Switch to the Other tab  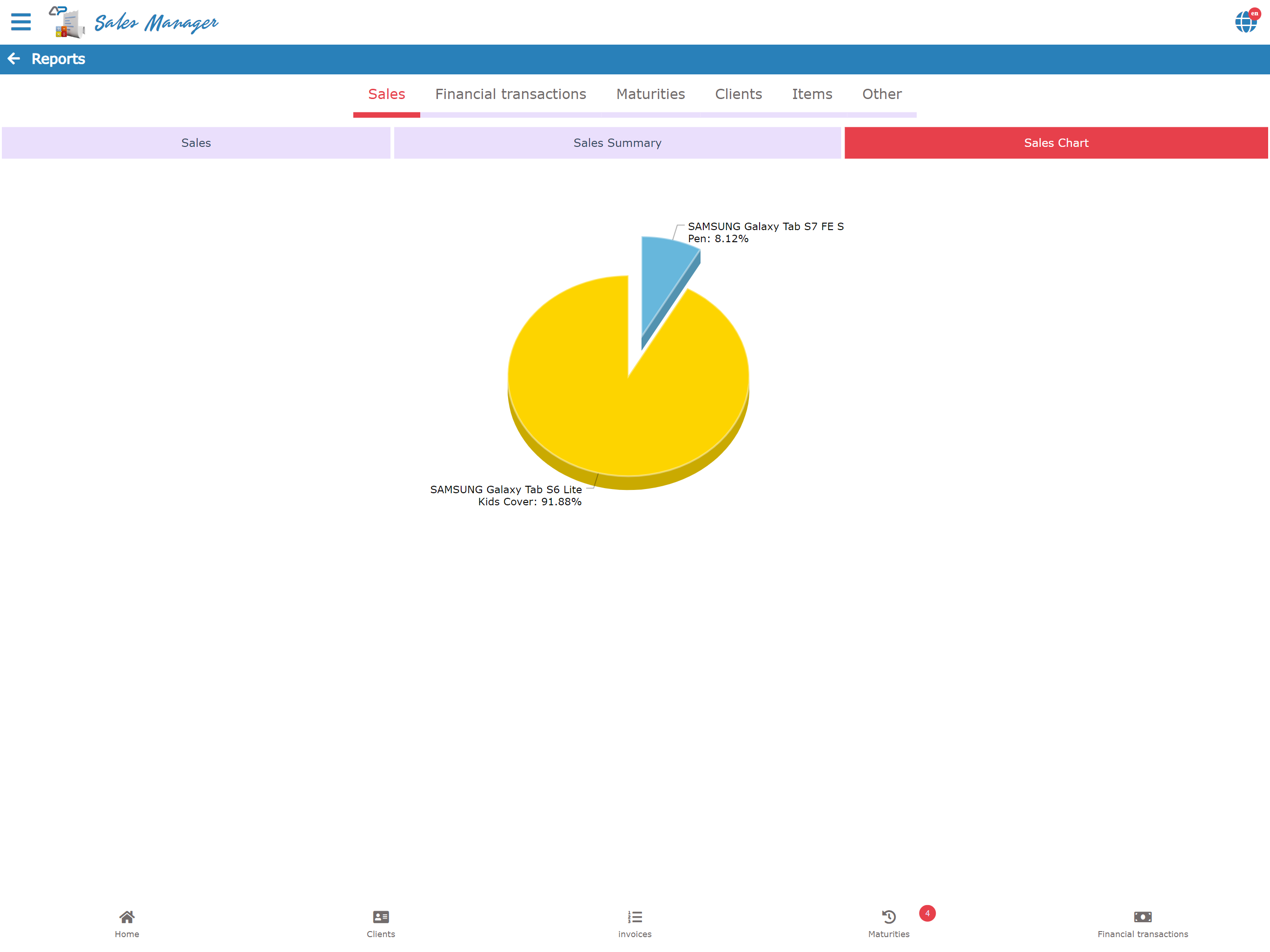pyautogui.click(x=882, y=94)
